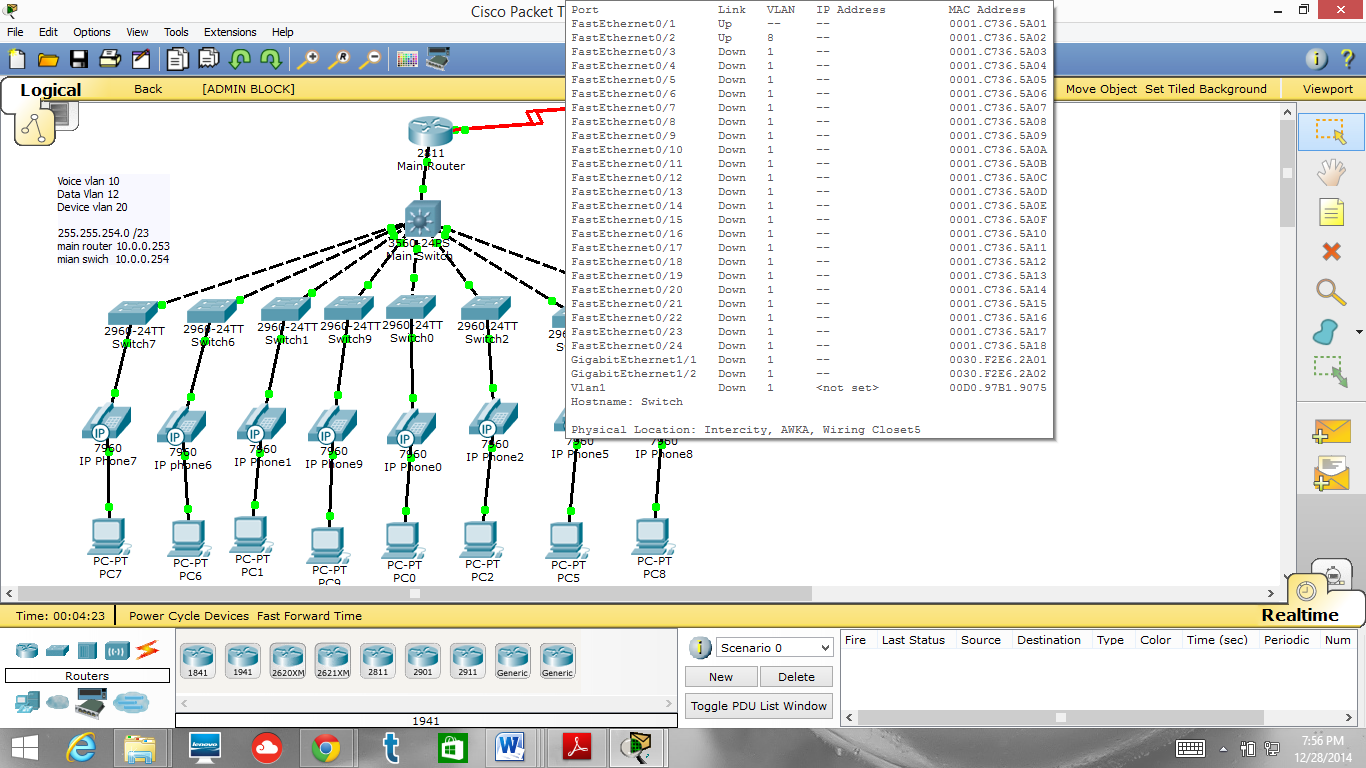This screenshot has height=768, width=1366.
Task: Activate the Move Layout hand tool
Action: click(x=1330, y=172)
